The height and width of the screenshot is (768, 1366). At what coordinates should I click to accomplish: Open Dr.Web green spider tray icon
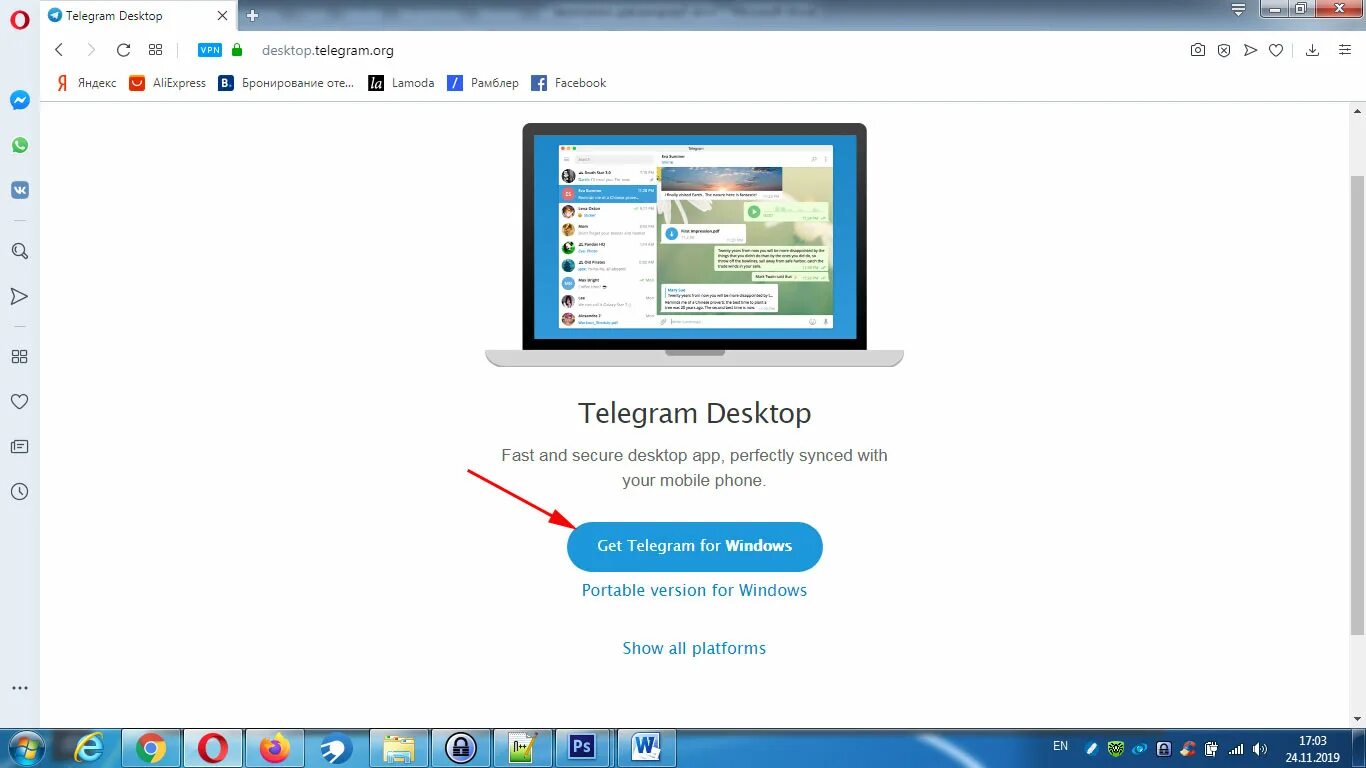click(x=1115, y=748)
